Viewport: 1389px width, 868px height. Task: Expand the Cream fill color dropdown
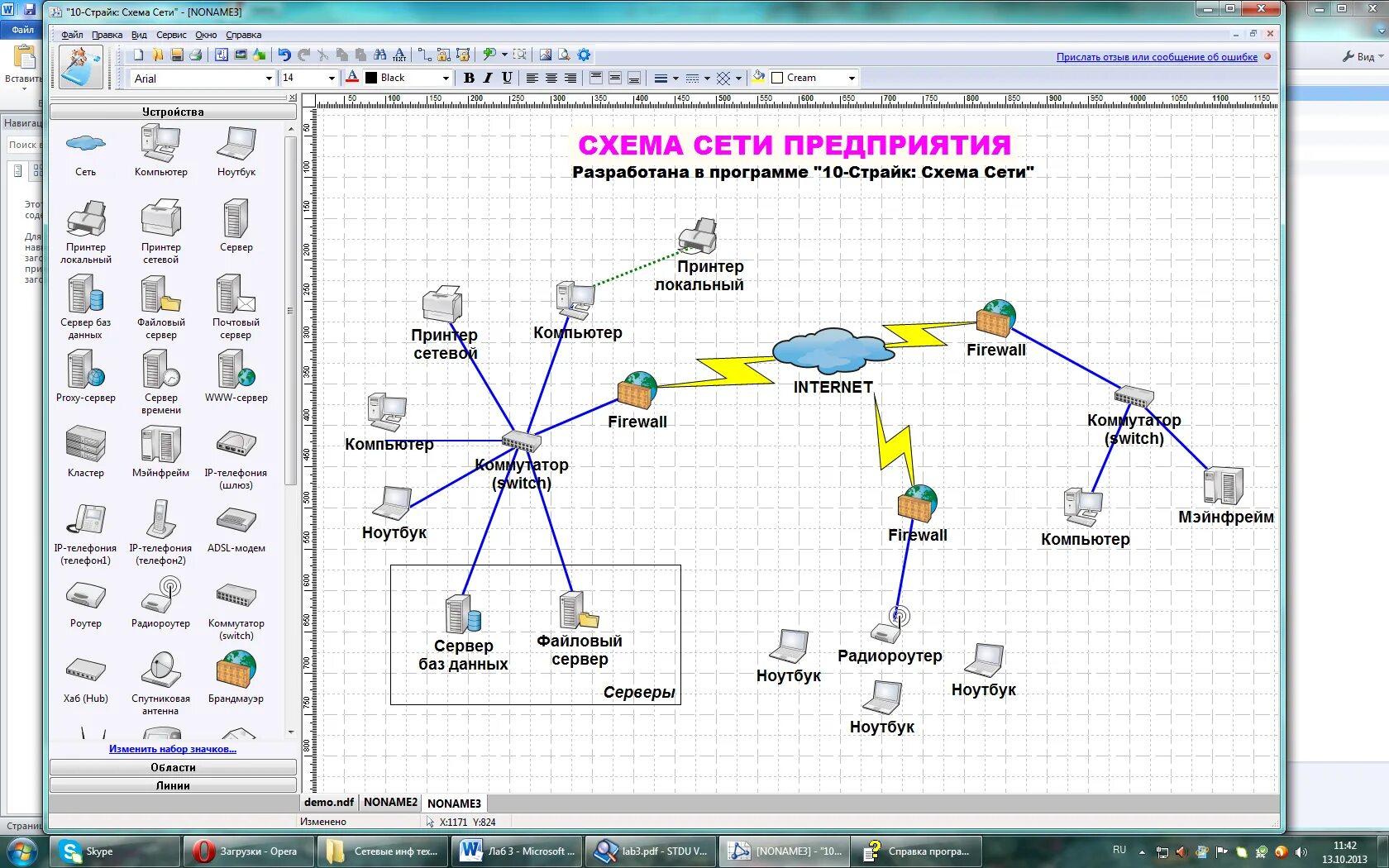tap(852, 79)
